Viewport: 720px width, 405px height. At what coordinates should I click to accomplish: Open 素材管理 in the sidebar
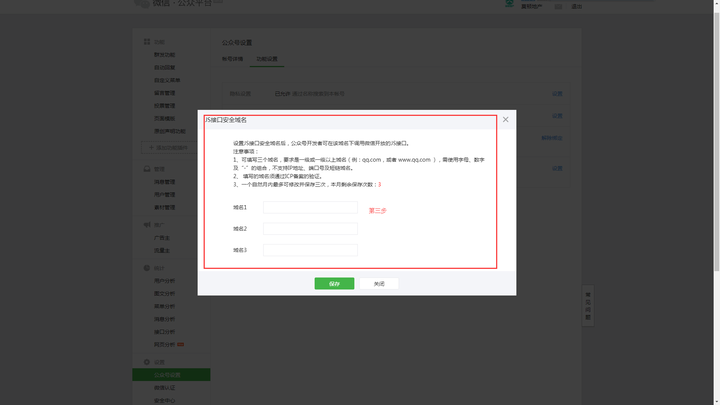click(x=164, y=208)
